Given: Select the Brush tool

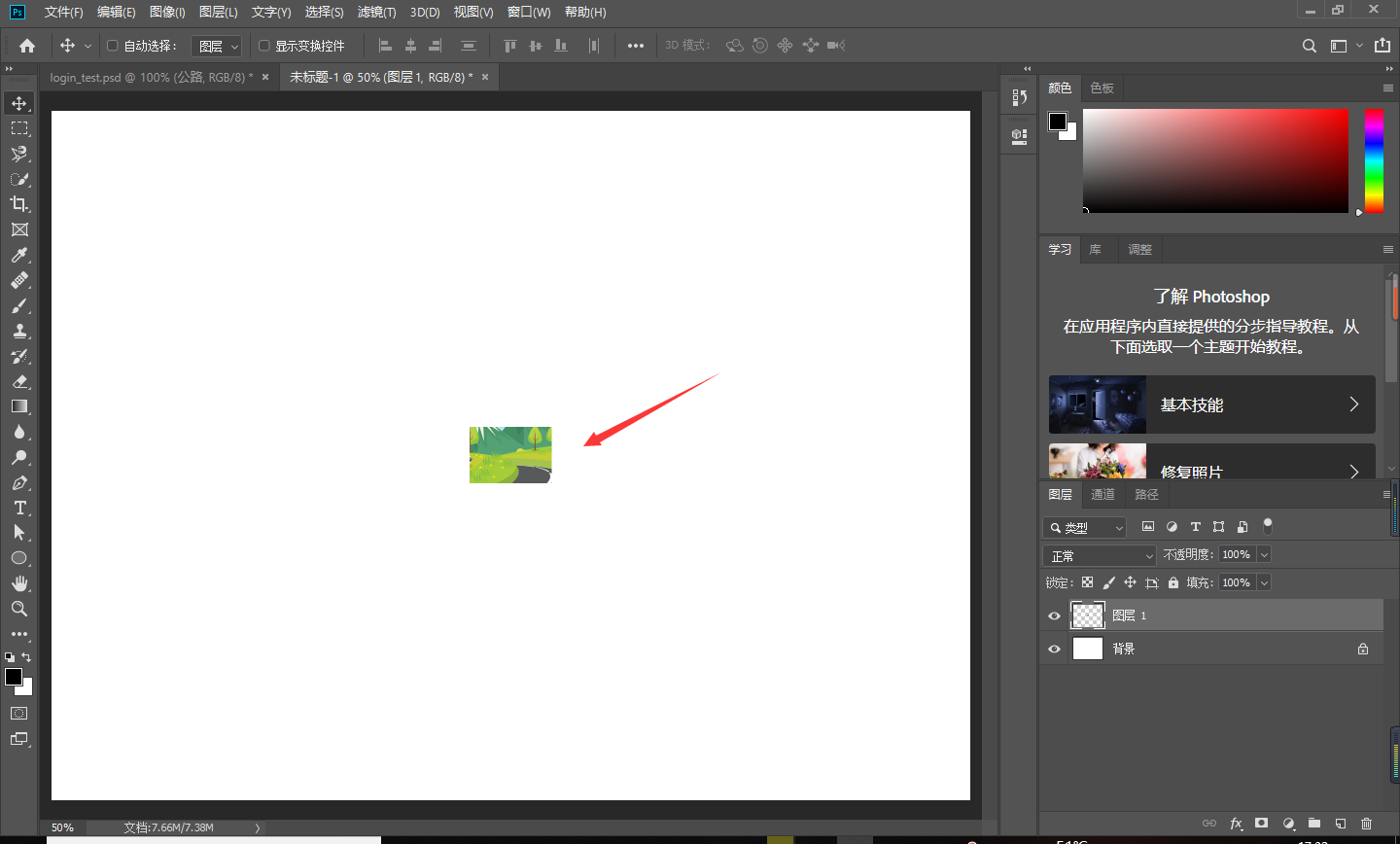Looking at the screenshot, I should click(19, 305).
